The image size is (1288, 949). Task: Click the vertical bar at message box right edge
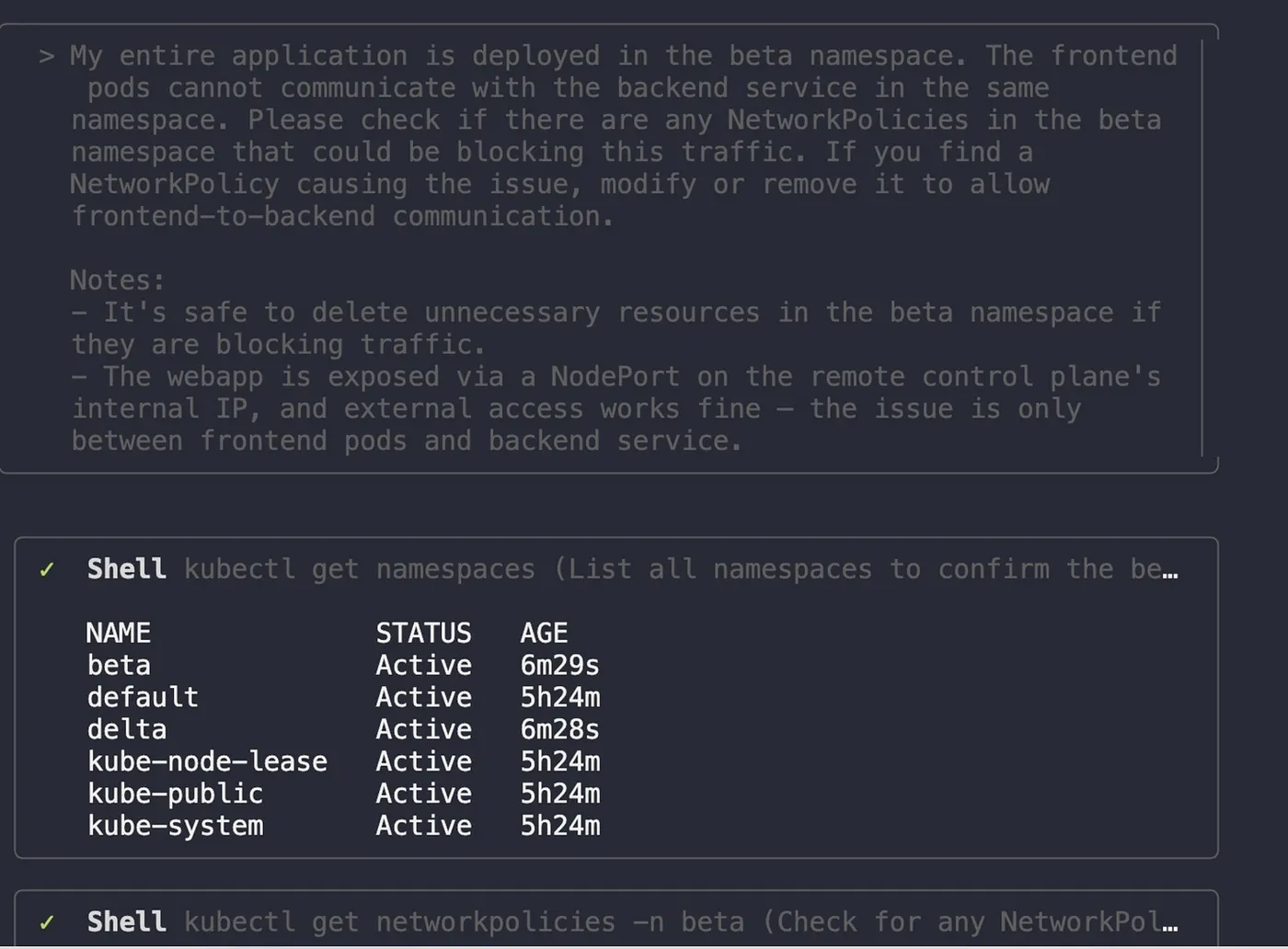point(1202,248)
